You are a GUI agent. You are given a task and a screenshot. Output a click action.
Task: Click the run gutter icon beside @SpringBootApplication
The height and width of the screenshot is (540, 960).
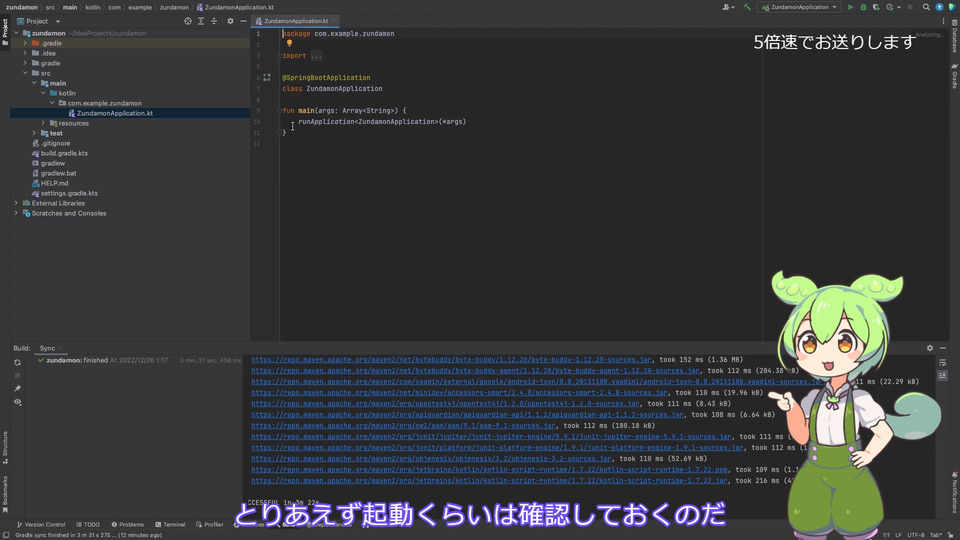[x=267, y=78]
